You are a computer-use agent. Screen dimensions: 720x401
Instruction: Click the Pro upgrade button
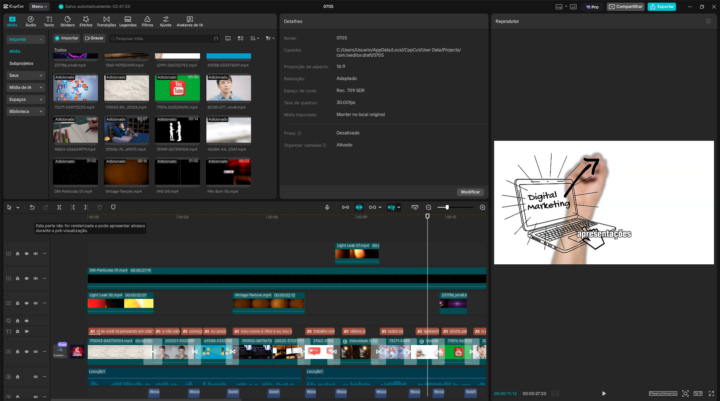pyautogui.click(x=592, y=7)
